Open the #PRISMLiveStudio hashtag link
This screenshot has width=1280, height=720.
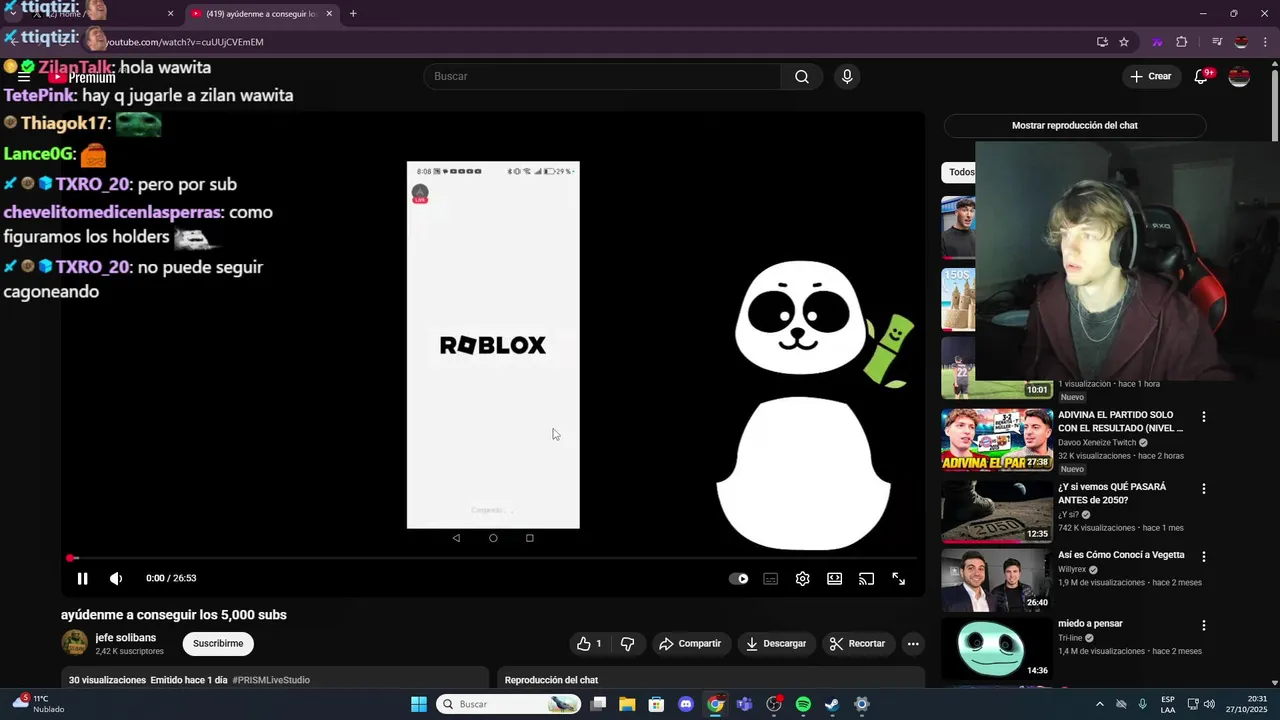(x=271, y=680)
